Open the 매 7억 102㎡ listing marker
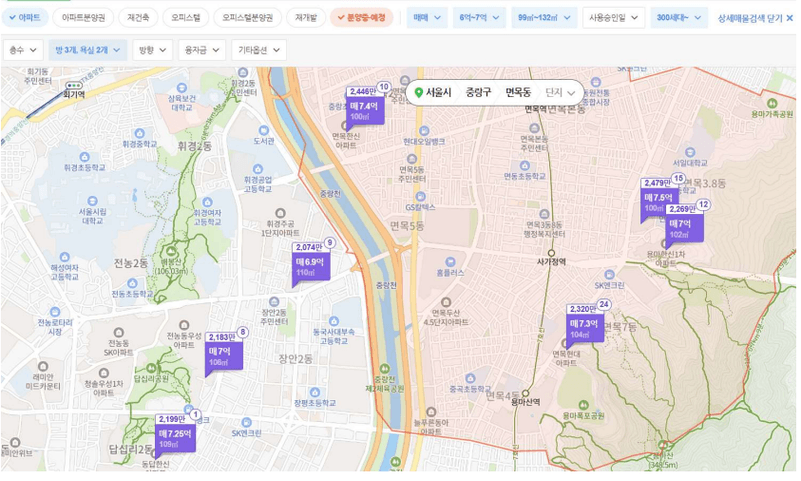This screenshot has width=801, height=481. [684, 225]
